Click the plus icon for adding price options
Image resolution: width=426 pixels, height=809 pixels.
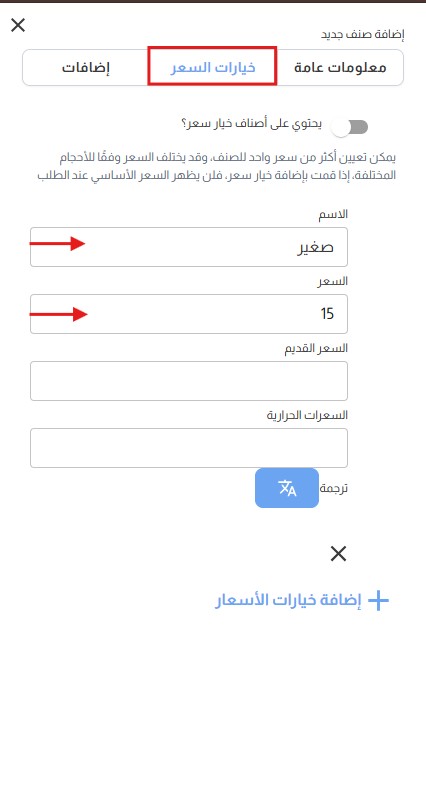(378, 601)
